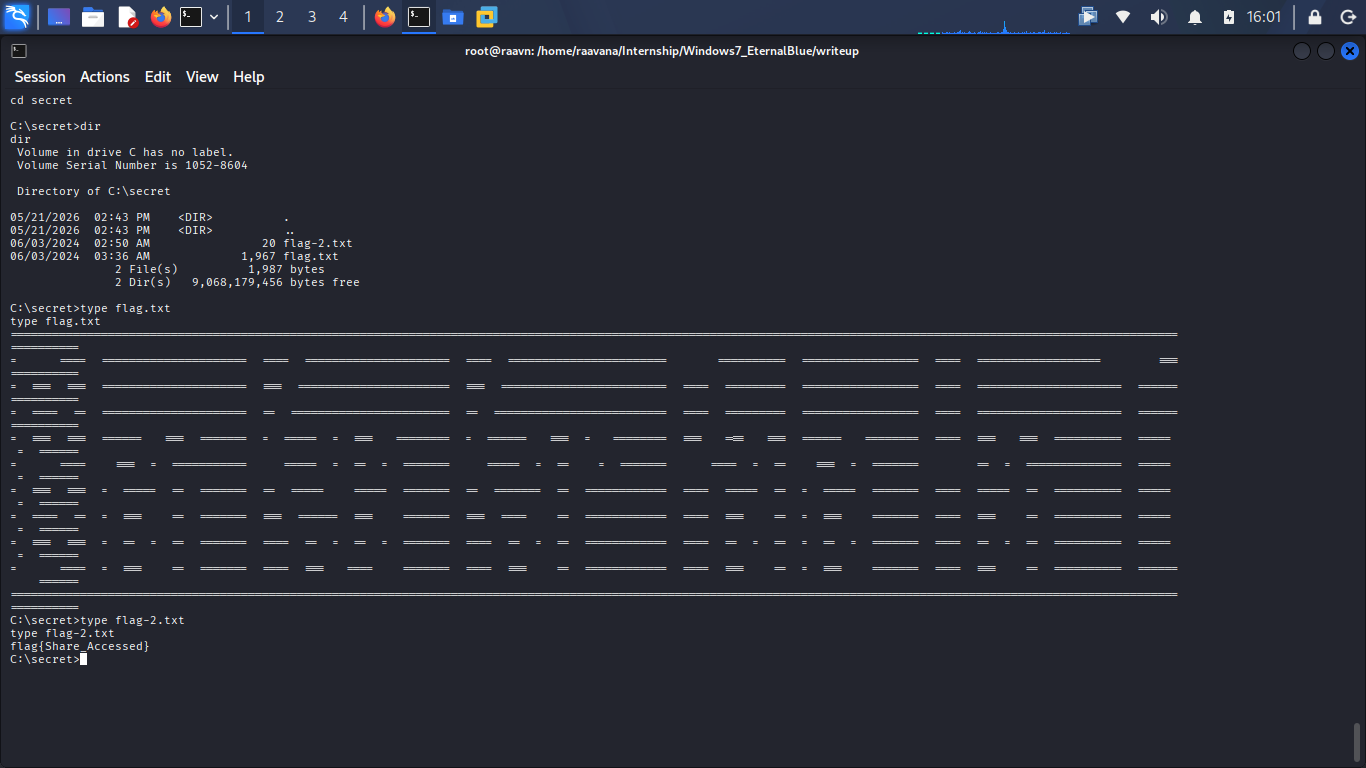Image resolution: width=1366 pixels, height=768 pixels.
Task: Click the window title path text
Action: [662, 51]
